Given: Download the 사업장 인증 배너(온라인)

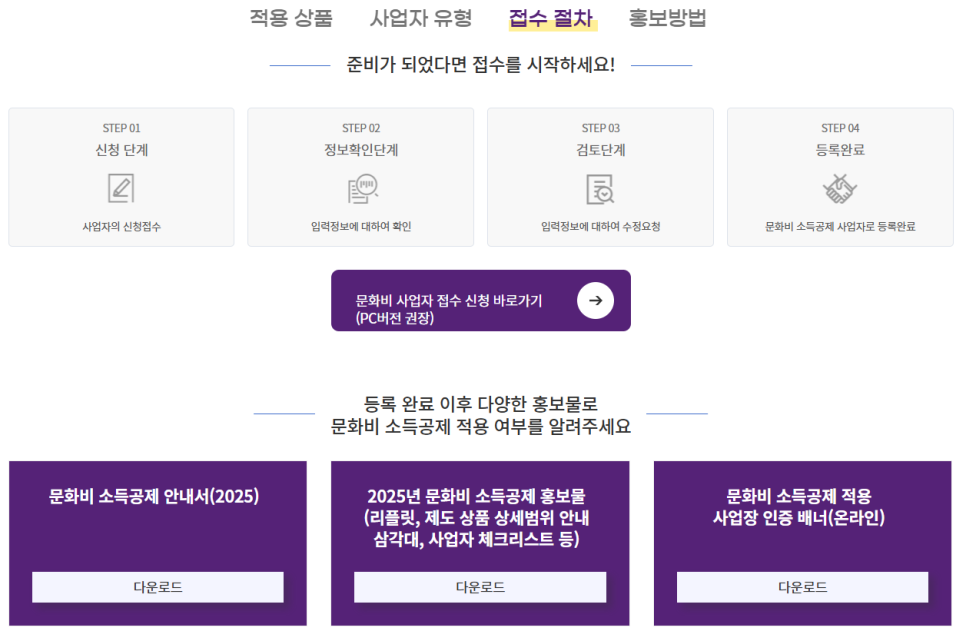Looking at the screenshot, I should point(802,587).
